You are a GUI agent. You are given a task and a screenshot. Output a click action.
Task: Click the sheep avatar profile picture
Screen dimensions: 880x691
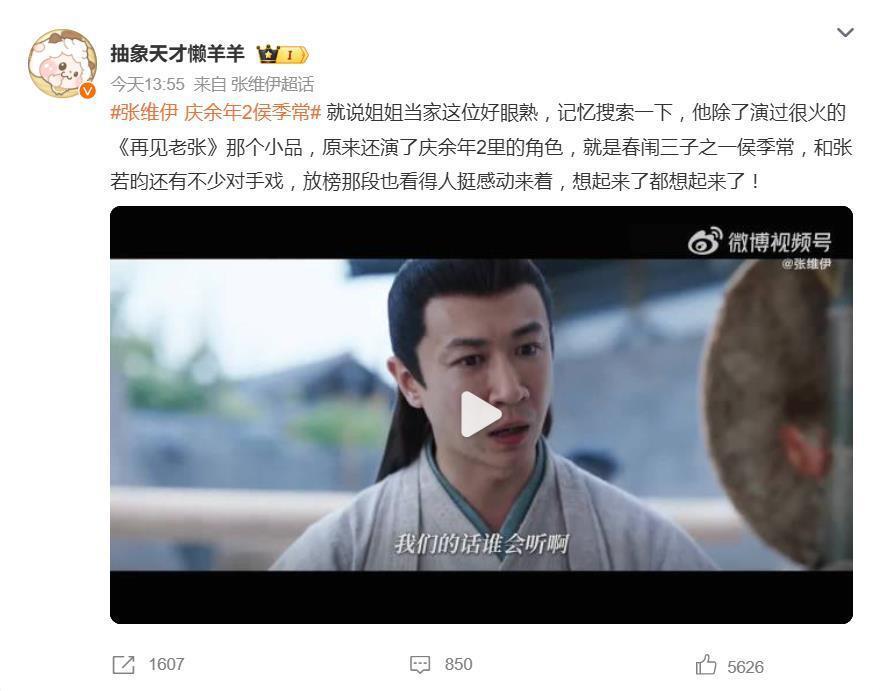pos(62,63)
